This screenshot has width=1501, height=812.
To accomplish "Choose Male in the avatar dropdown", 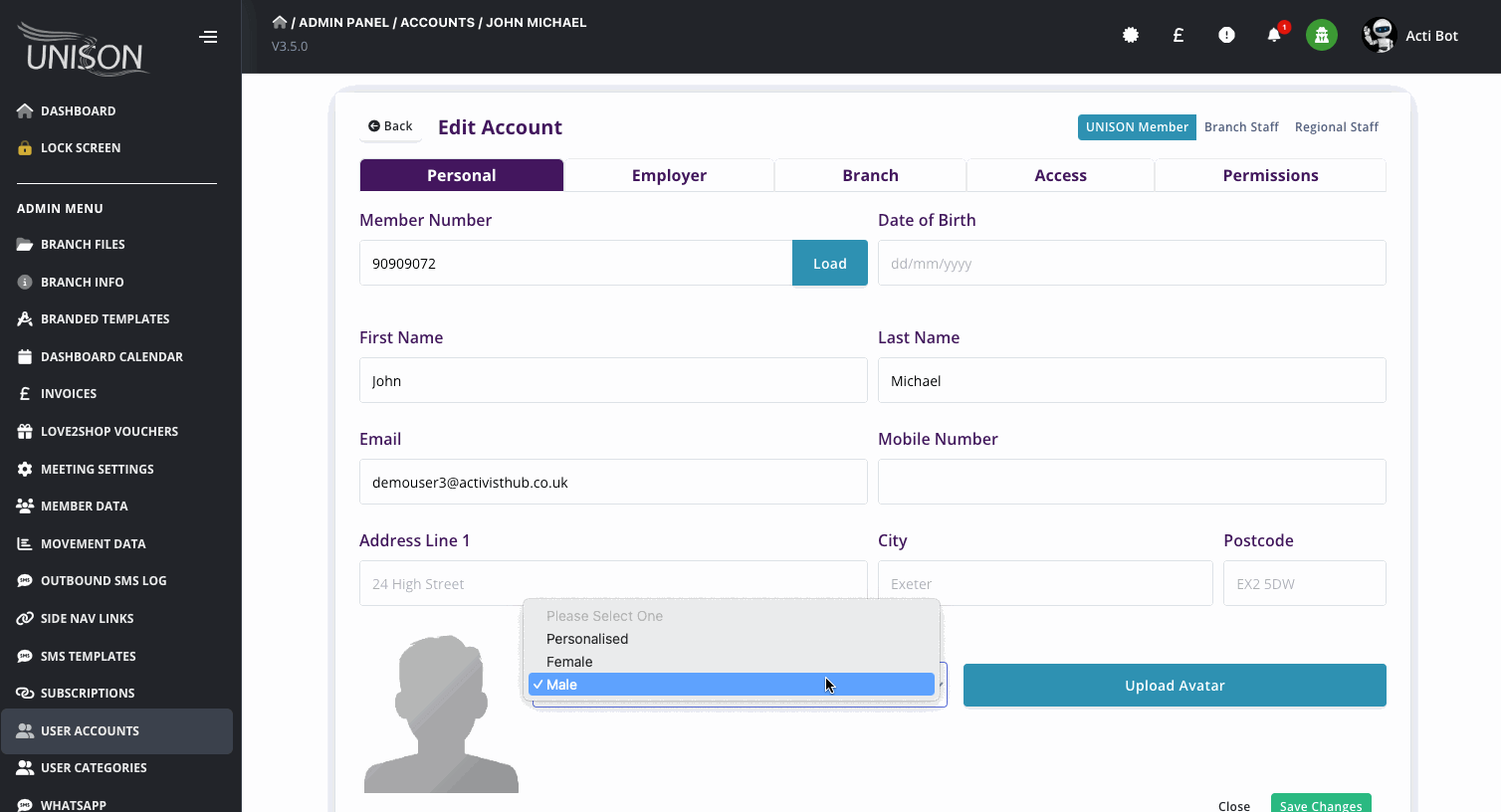I will tap(732, 685).
